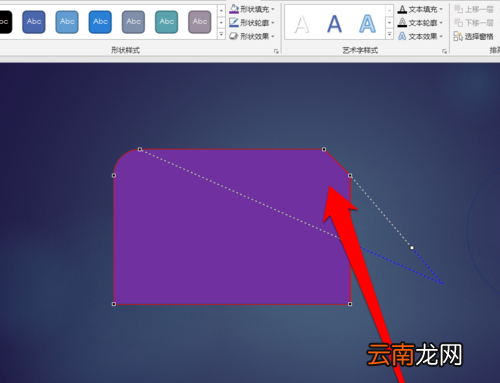
Task: Apply the solid blue A WordArt style
Action: pos(334,24)
